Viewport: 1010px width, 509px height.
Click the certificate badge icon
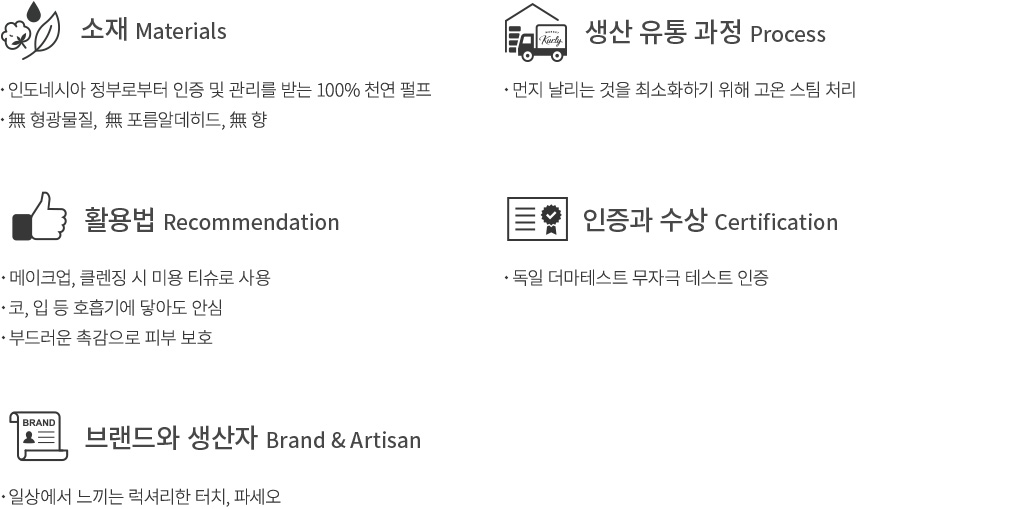(537, 219)
